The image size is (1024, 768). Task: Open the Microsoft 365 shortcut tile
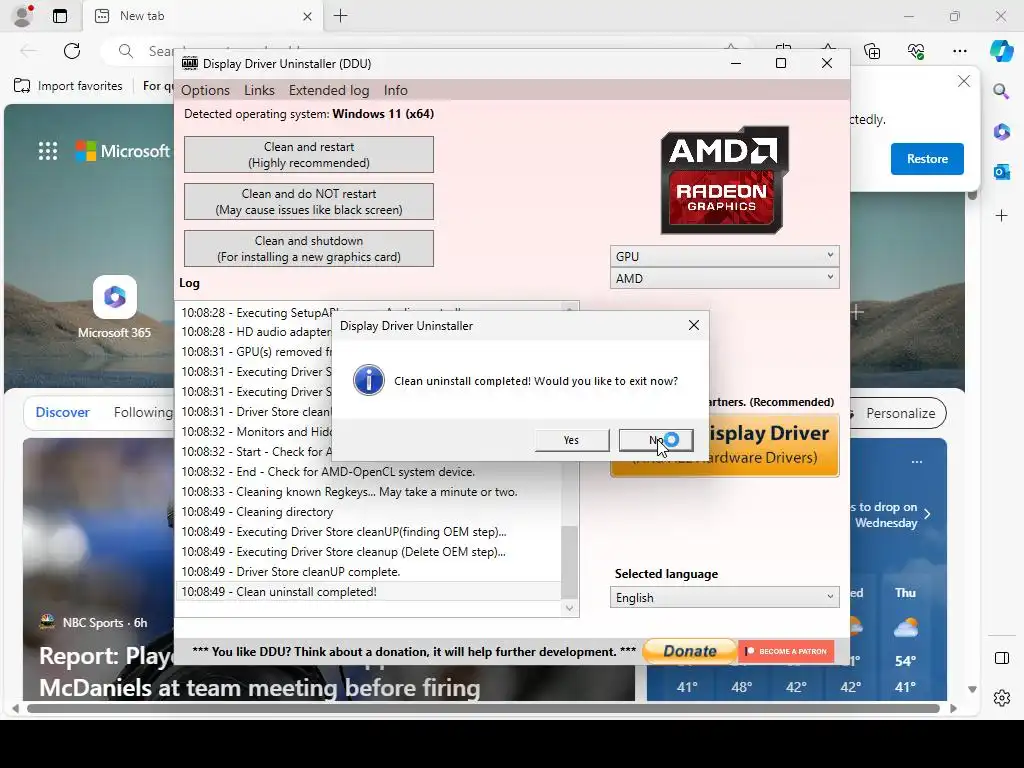114,308
